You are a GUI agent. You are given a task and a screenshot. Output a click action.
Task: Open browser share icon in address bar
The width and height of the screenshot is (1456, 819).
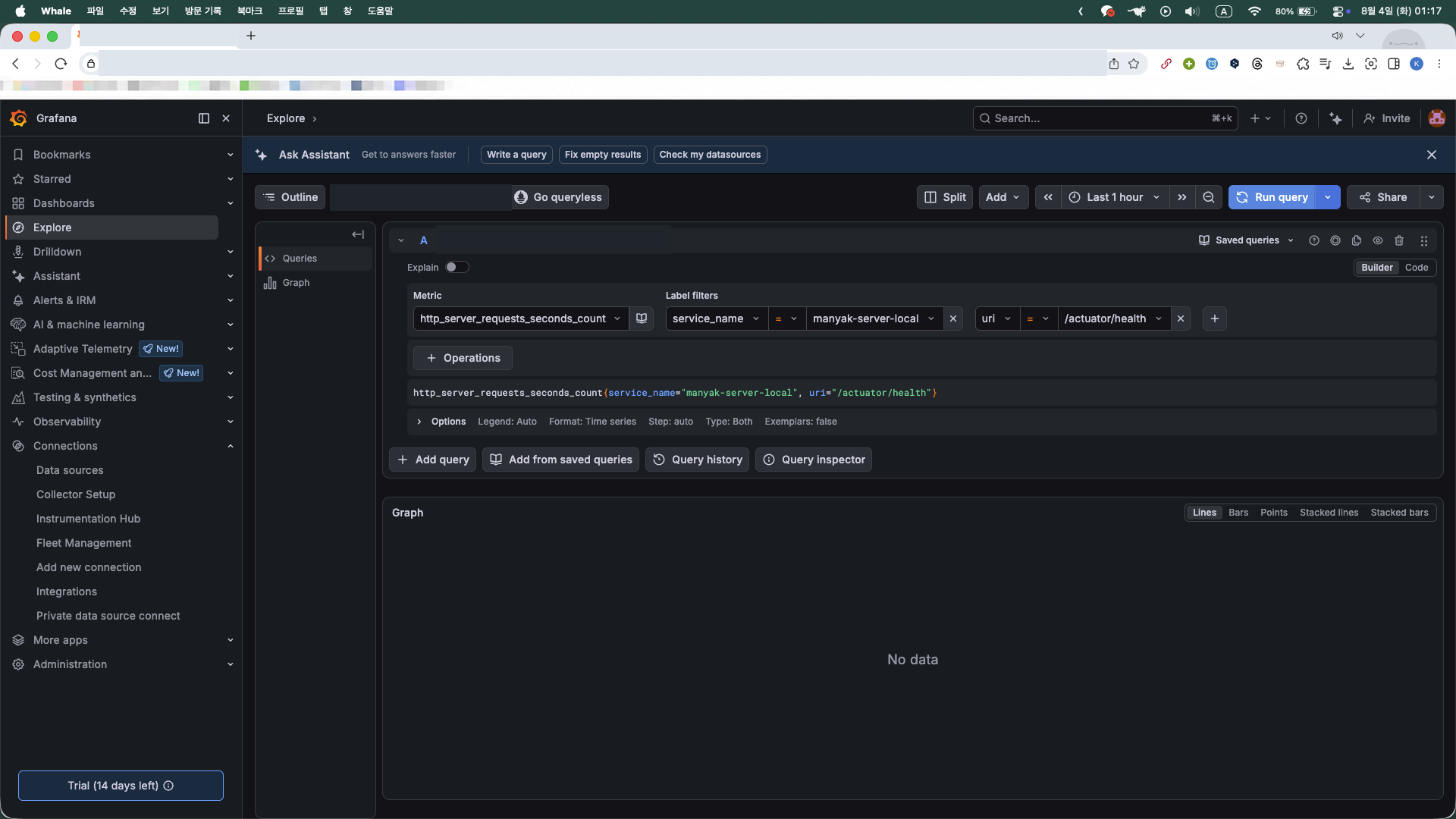tap(1114, 64)
